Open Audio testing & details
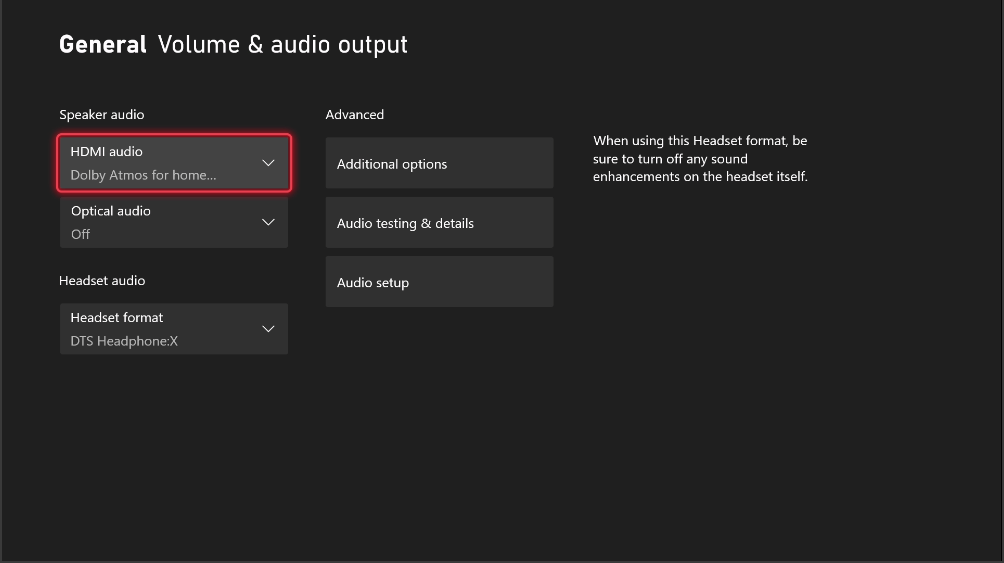The image size is (1004, 563). tap(439, 222)
